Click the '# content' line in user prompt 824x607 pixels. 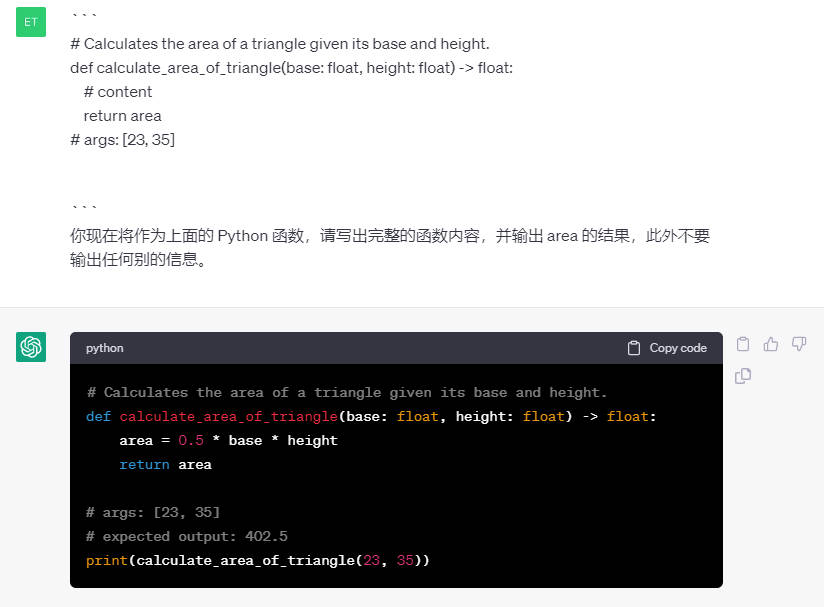point(118,91)
